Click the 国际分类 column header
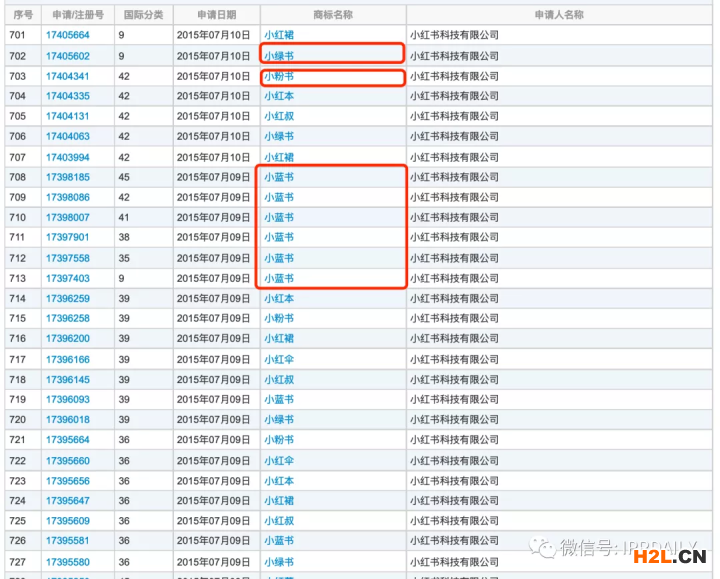 click(x=143, y=15)
